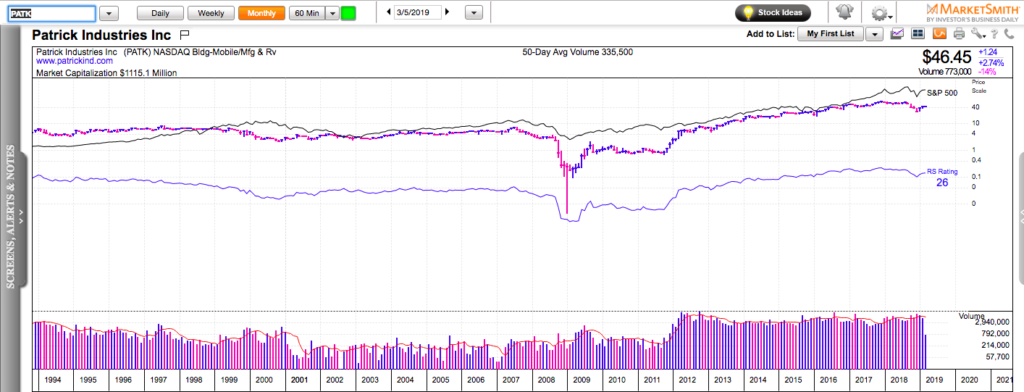Image resolution: width=1024 pixels, height=392 pixels.
Task: Click the Market Capitalization $1115.1 Million text
Action: 106,74
